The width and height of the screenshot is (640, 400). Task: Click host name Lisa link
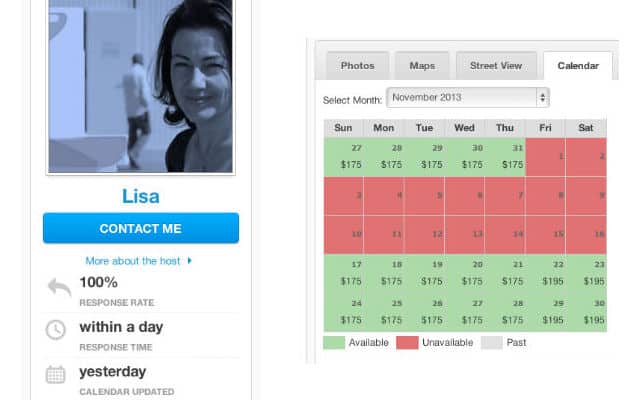141,196
